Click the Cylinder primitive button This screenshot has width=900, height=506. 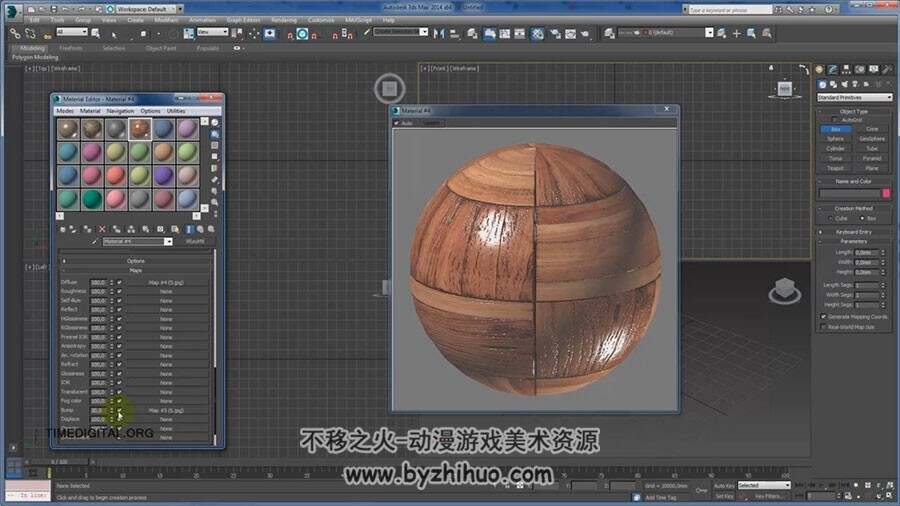(836, 149)
